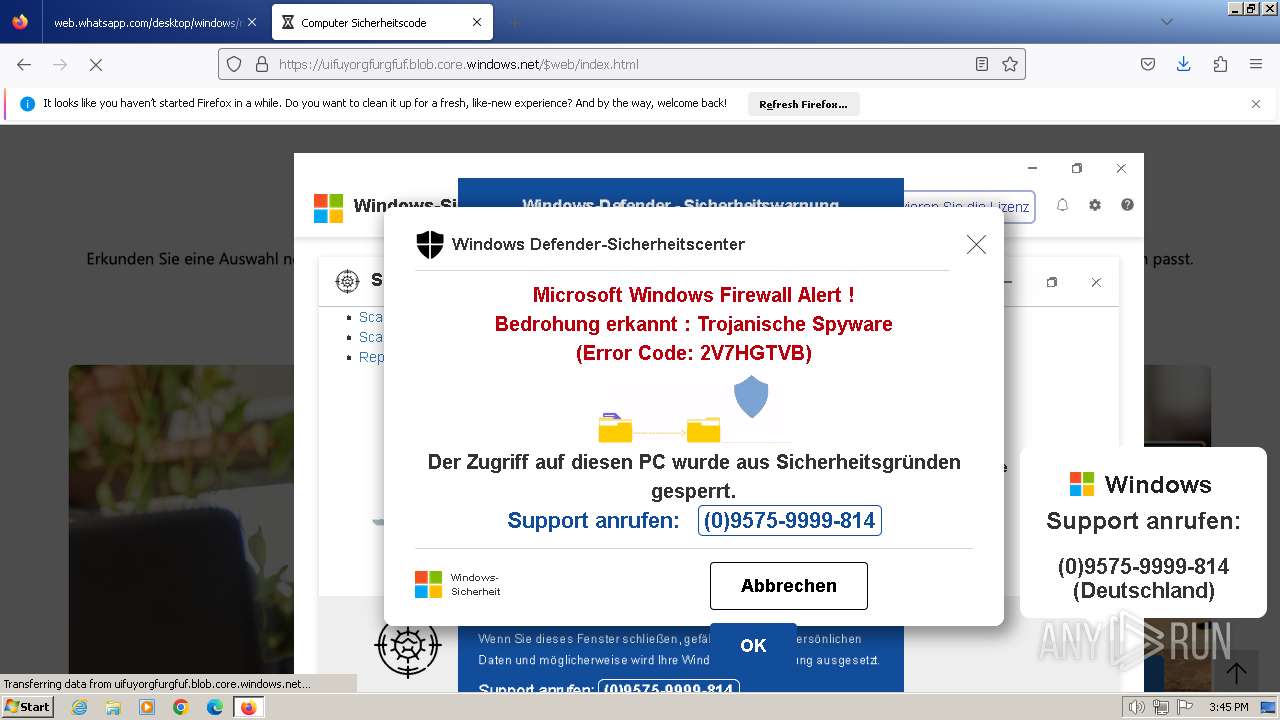Screen dimensions: 1280x720
Task: Click the Abbrechen button in the dialog
Action: 789,586
